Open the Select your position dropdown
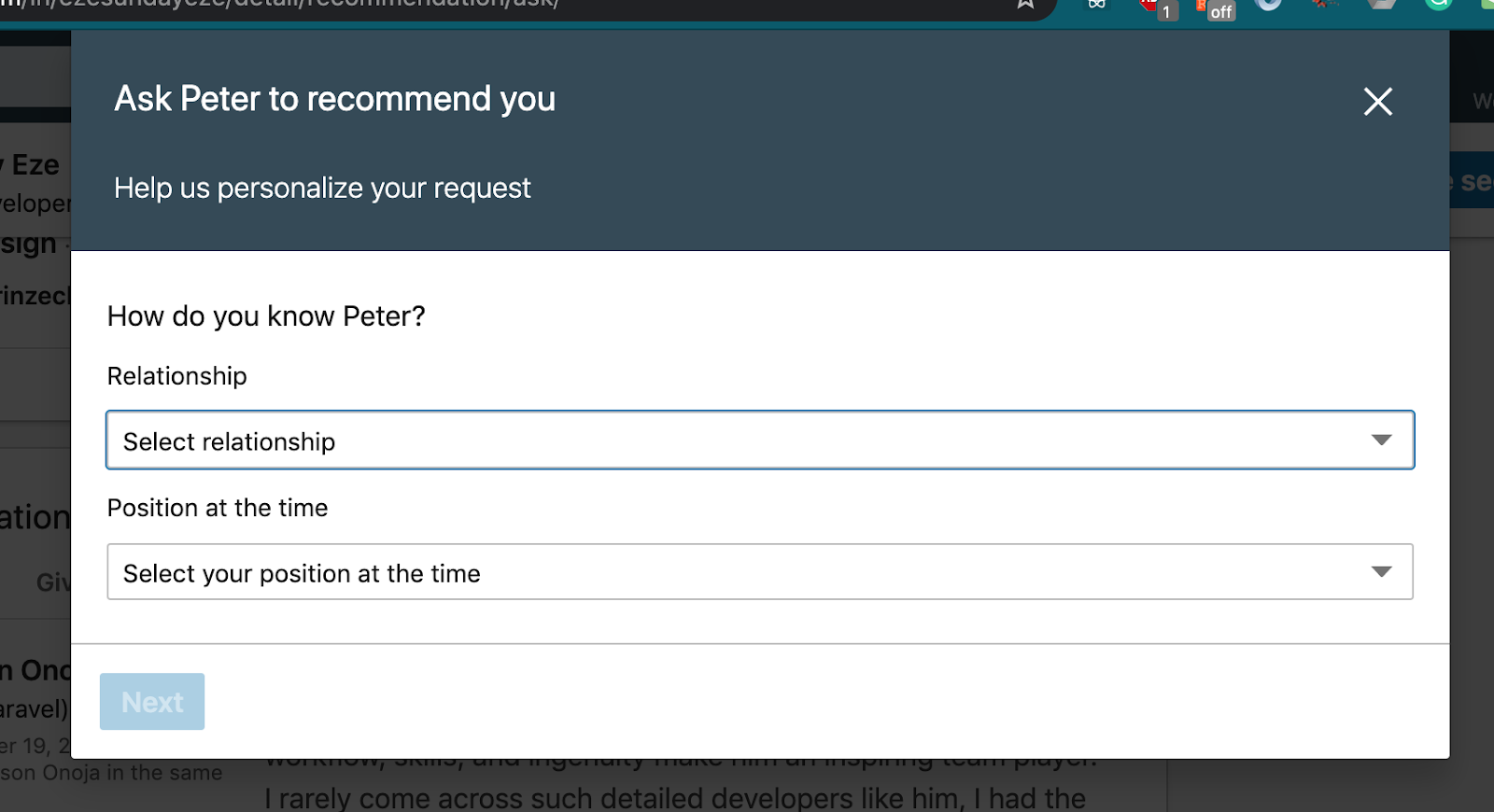The height and width of the screenshot is (812, 1494). click(x=738, y=572)
